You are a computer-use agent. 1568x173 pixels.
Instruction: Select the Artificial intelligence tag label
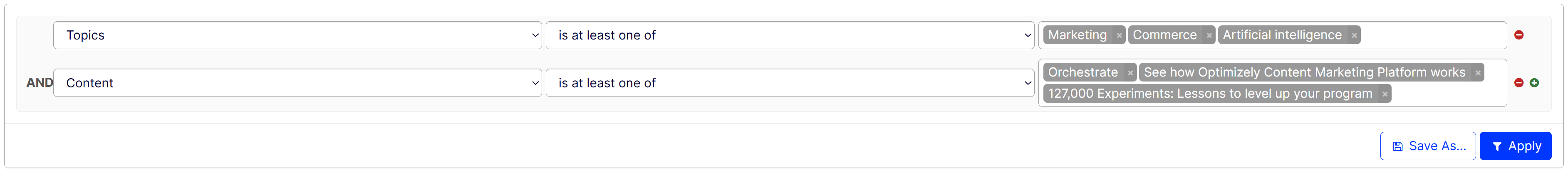click(1282, 35)
